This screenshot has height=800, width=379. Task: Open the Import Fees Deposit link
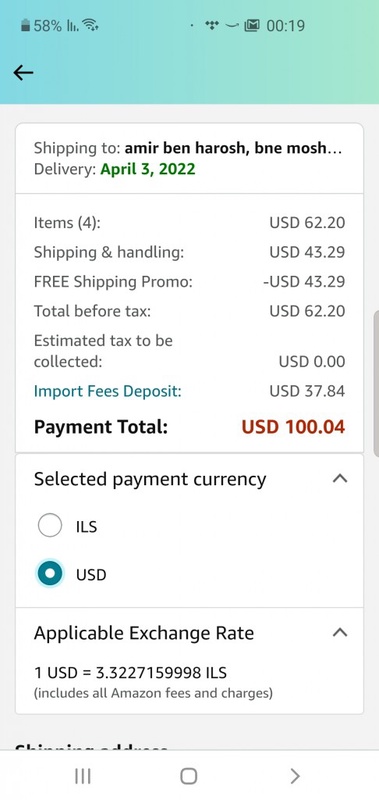[x=108, y=391]
